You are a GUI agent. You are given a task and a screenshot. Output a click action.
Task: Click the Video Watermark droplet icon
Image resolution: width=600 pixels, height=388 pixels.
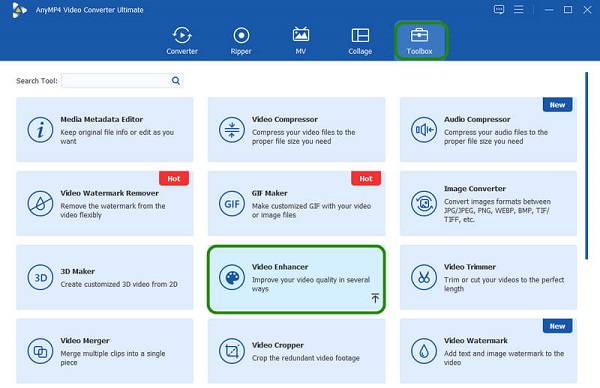click(x=424, y=351)
